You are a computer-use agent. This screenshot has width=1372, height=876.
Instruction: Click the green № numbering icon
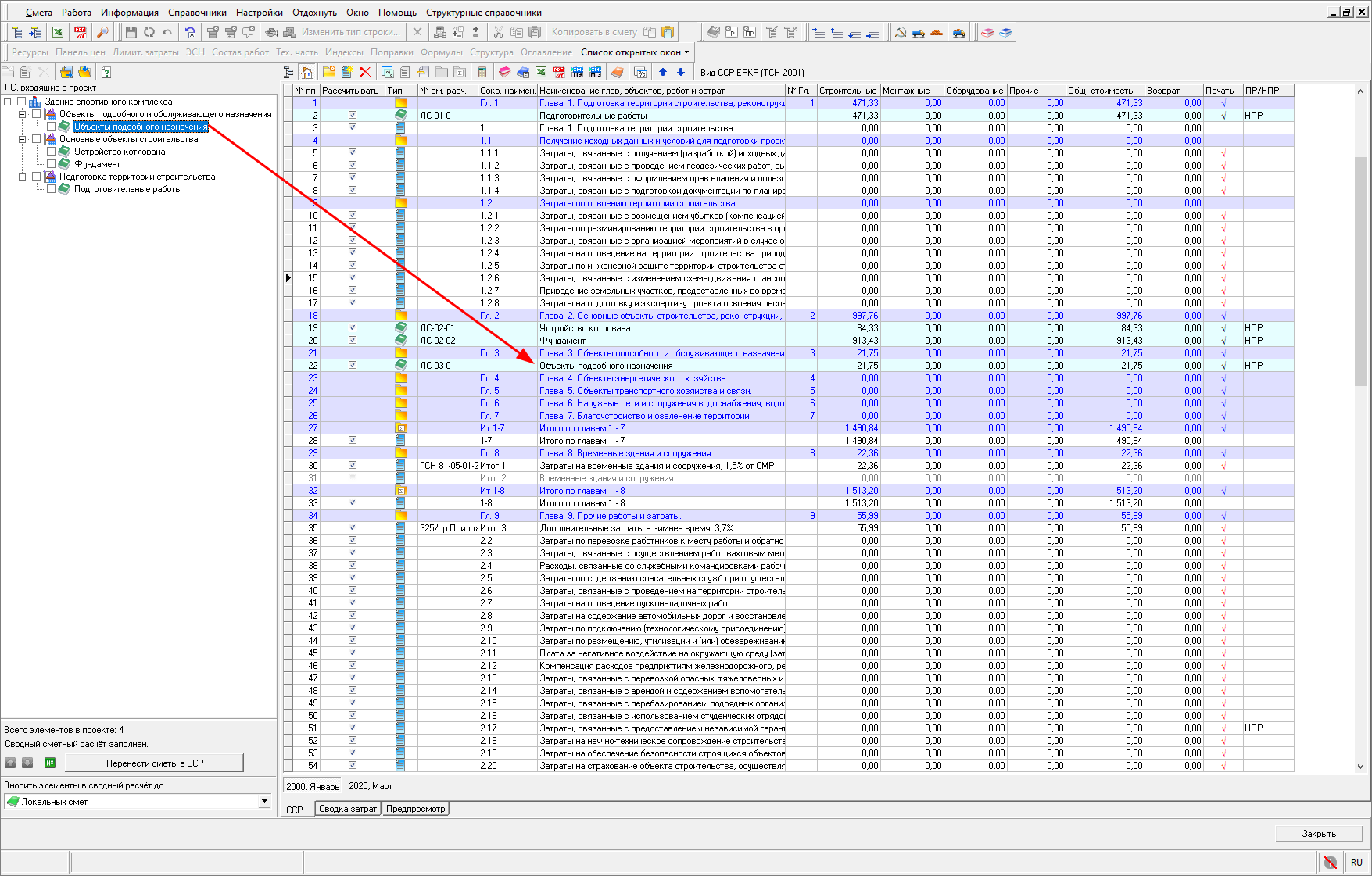50,763
